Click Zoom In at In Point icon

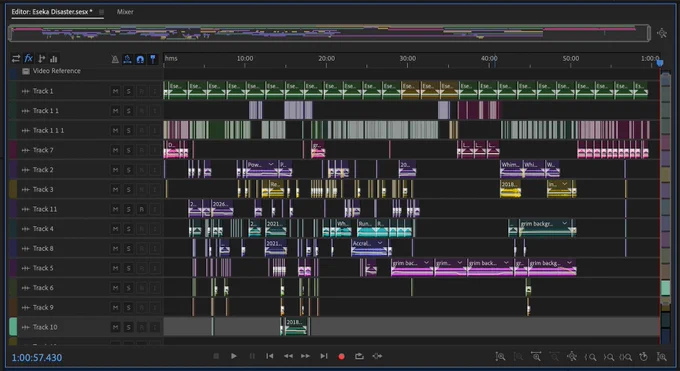coord(590,357)
